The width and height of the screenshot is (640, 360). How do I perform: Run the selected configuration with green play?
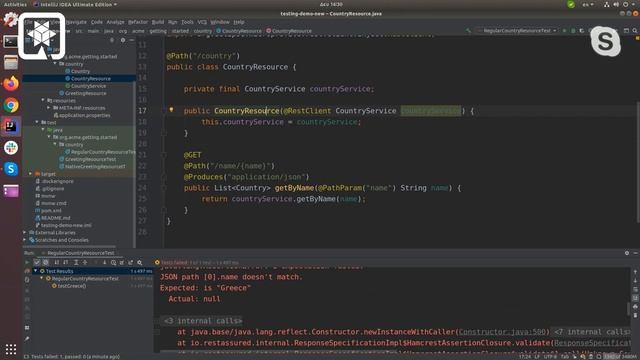(564, 31)
